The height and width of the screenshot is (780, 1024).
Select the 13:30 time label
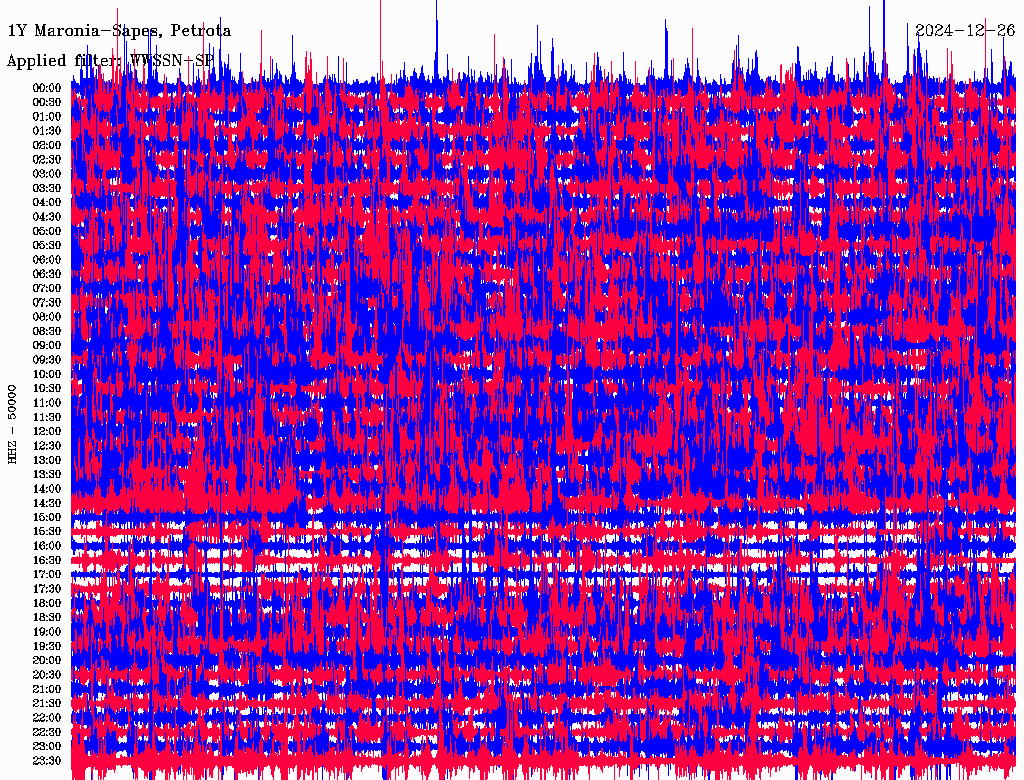47,475
